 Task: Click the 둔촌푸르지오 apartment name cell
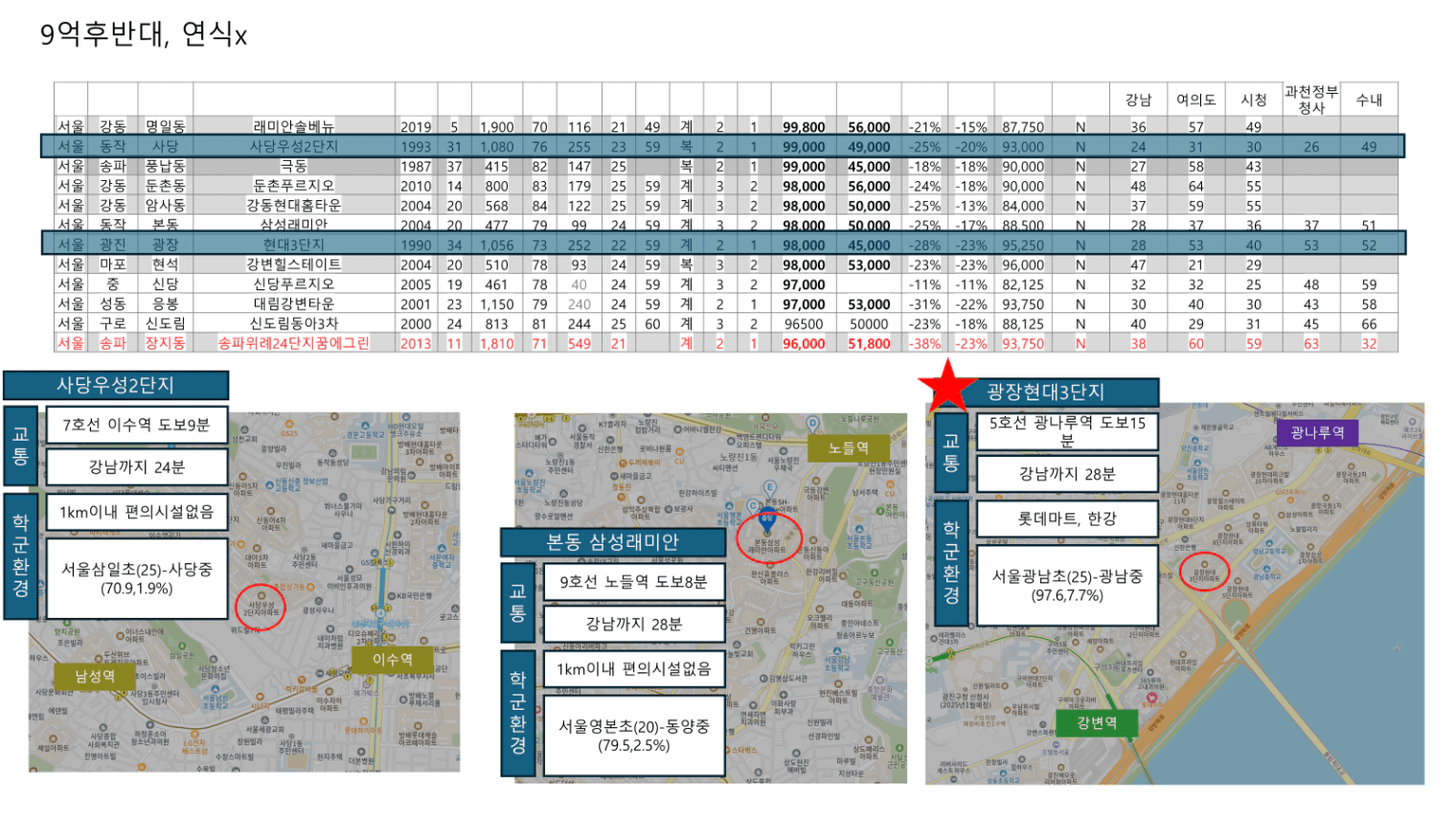pos(294,186)
